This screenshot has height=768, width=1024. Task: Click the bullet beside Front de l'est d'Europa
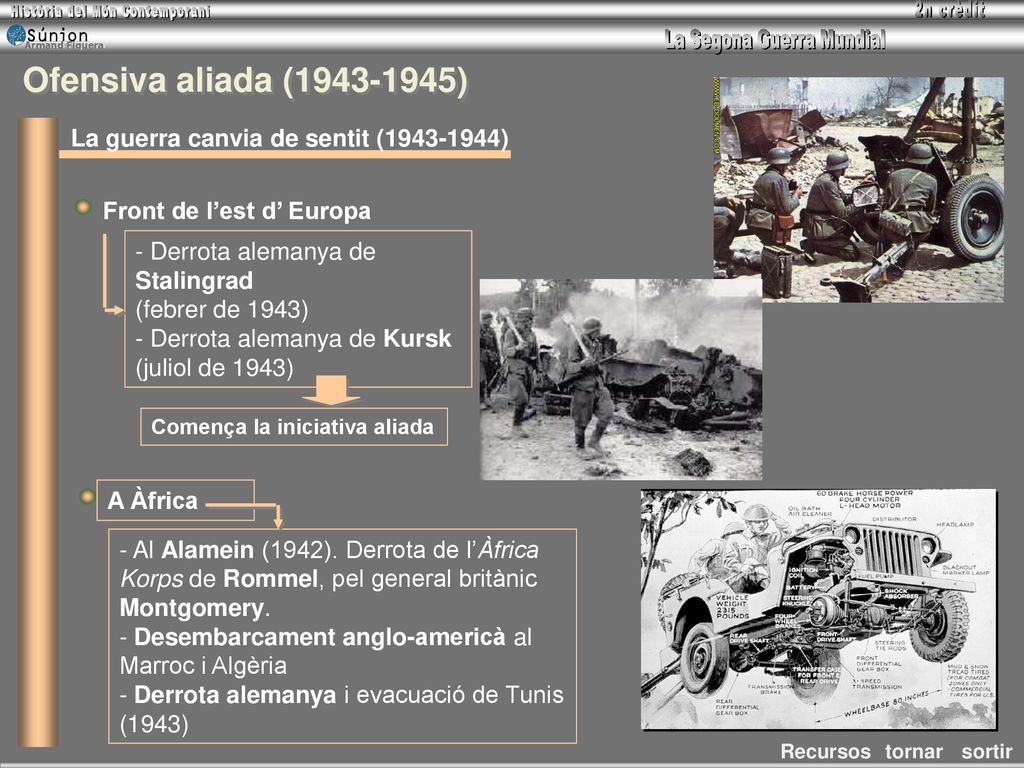[x=83, y=208]
